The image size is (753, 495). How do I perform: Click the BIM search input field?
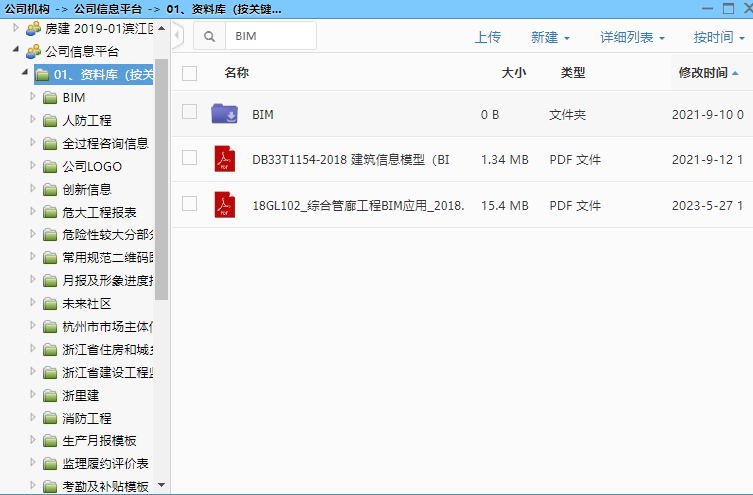click(x=270, y=37)
